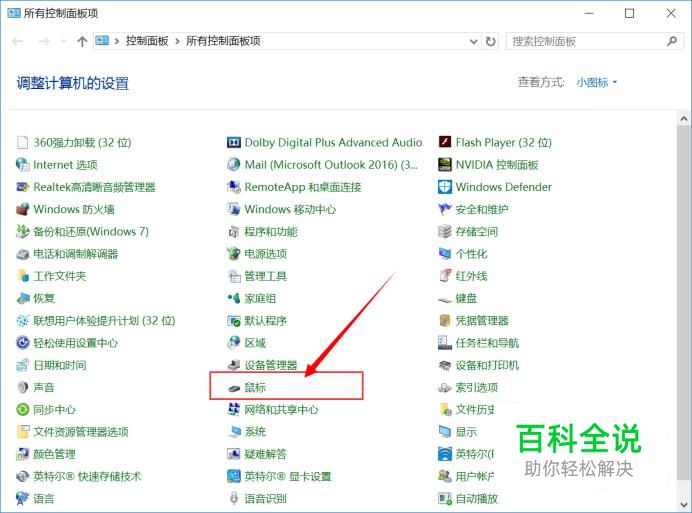Navigate up one level with up arrow
The height and width of the screenshot is (513, 692).
click(82, 41)
